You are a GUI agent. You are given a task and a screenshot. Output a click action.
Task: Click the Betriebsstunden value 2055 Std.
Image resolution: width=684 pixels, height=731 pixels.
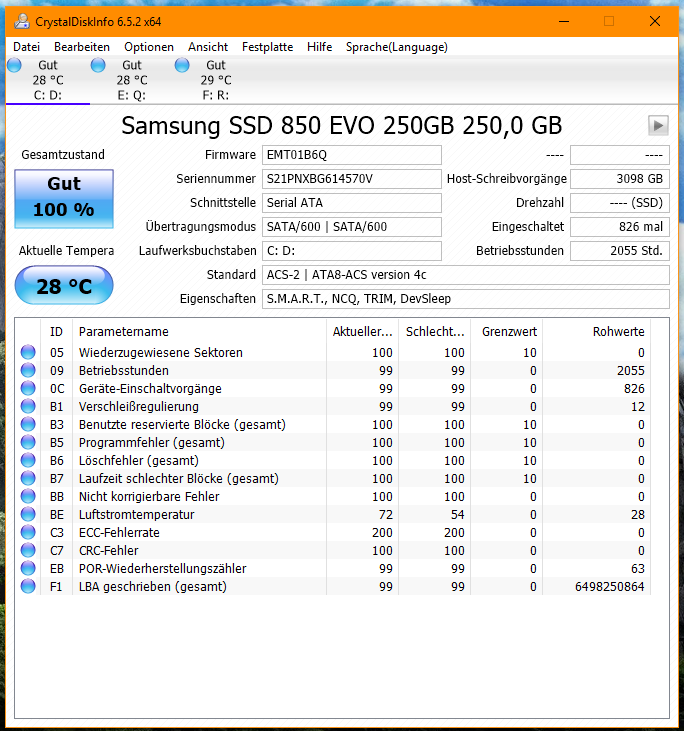(620, 251)
